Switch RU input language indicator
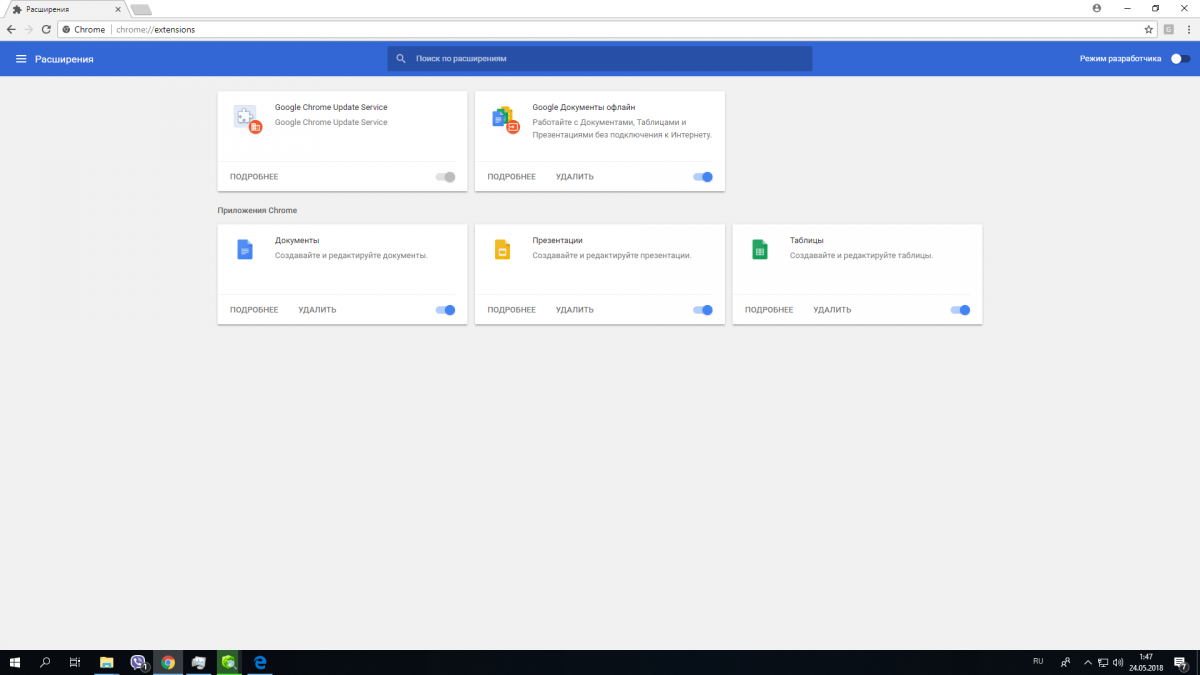Image resolution: width=1200 pixels, height=675 pixels. pyautogui.click(x=1038, y=661)
